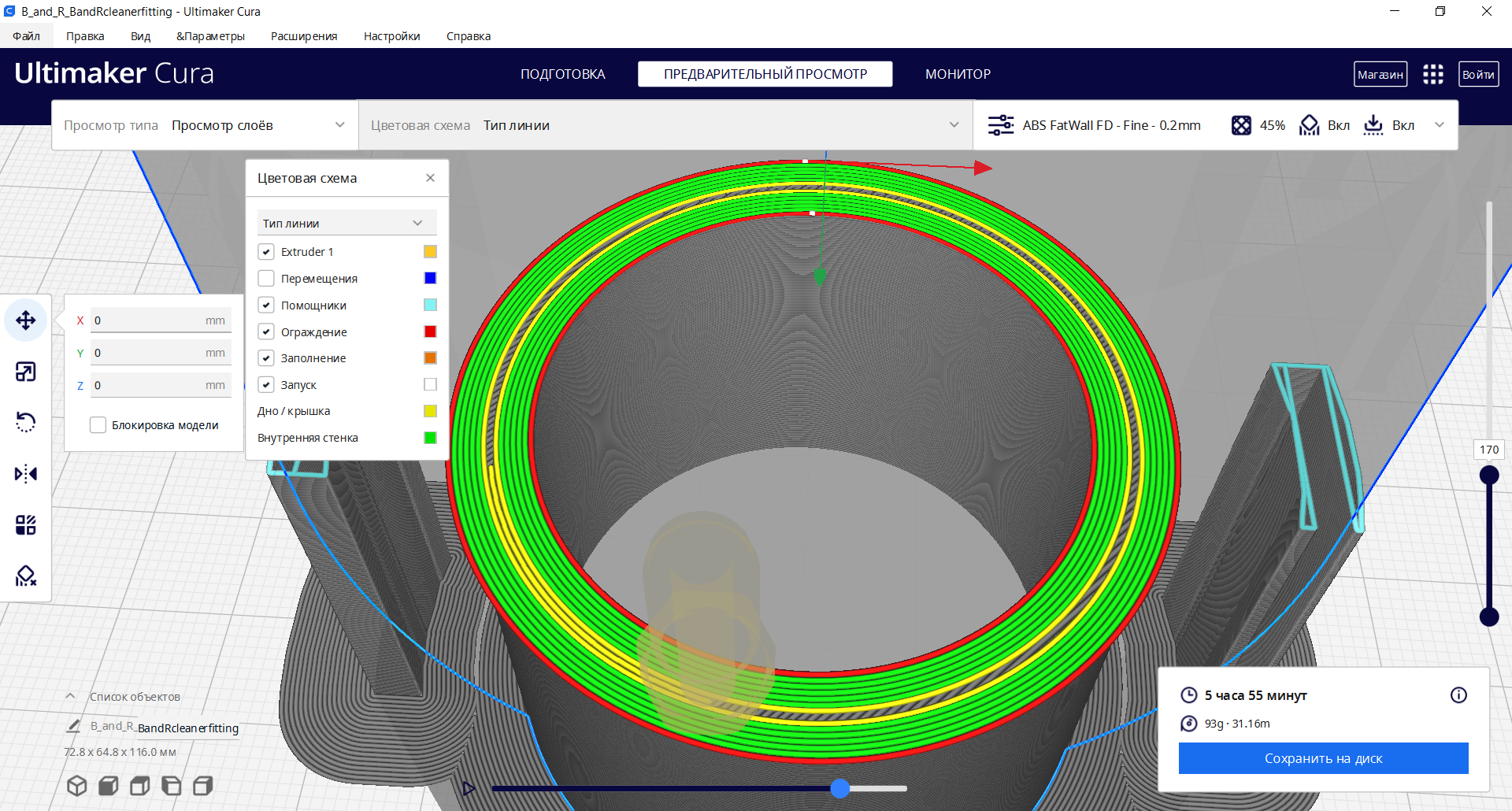Click the "Дно / крышка" legend label
Image resolution: width=1512 pixels, height=811 pixels.
point(294,411)
